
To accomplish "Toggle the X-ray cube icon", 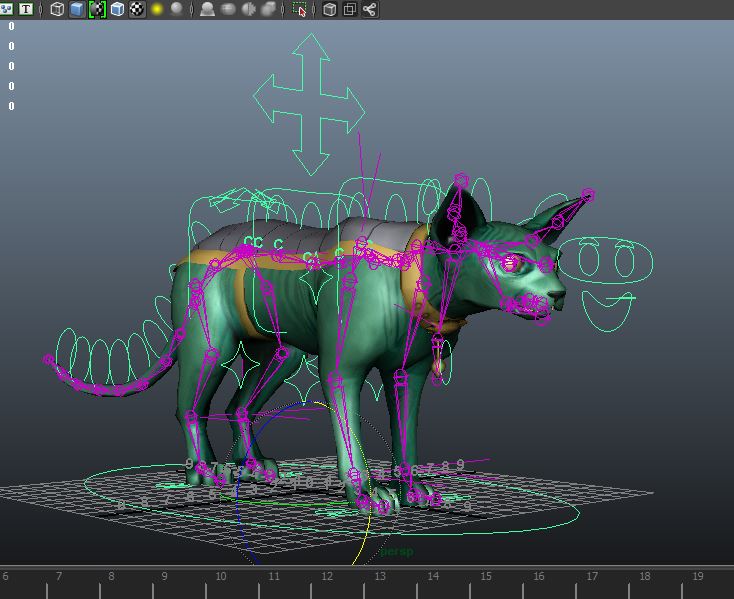I will coord(329,9).
